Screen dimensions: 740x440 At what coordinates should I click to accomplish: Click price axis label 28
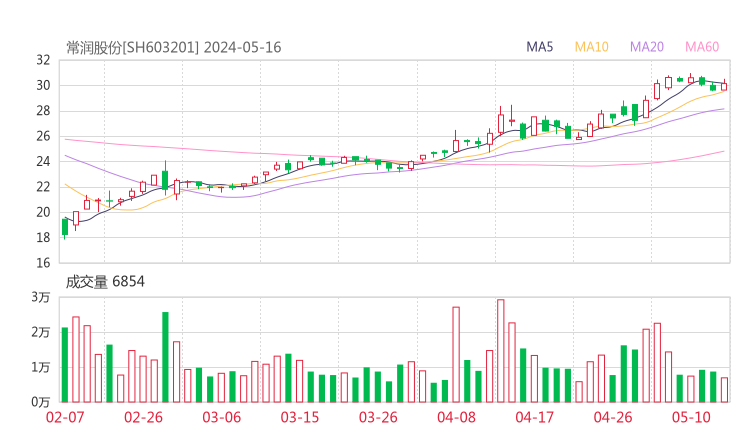pos(43,111)
